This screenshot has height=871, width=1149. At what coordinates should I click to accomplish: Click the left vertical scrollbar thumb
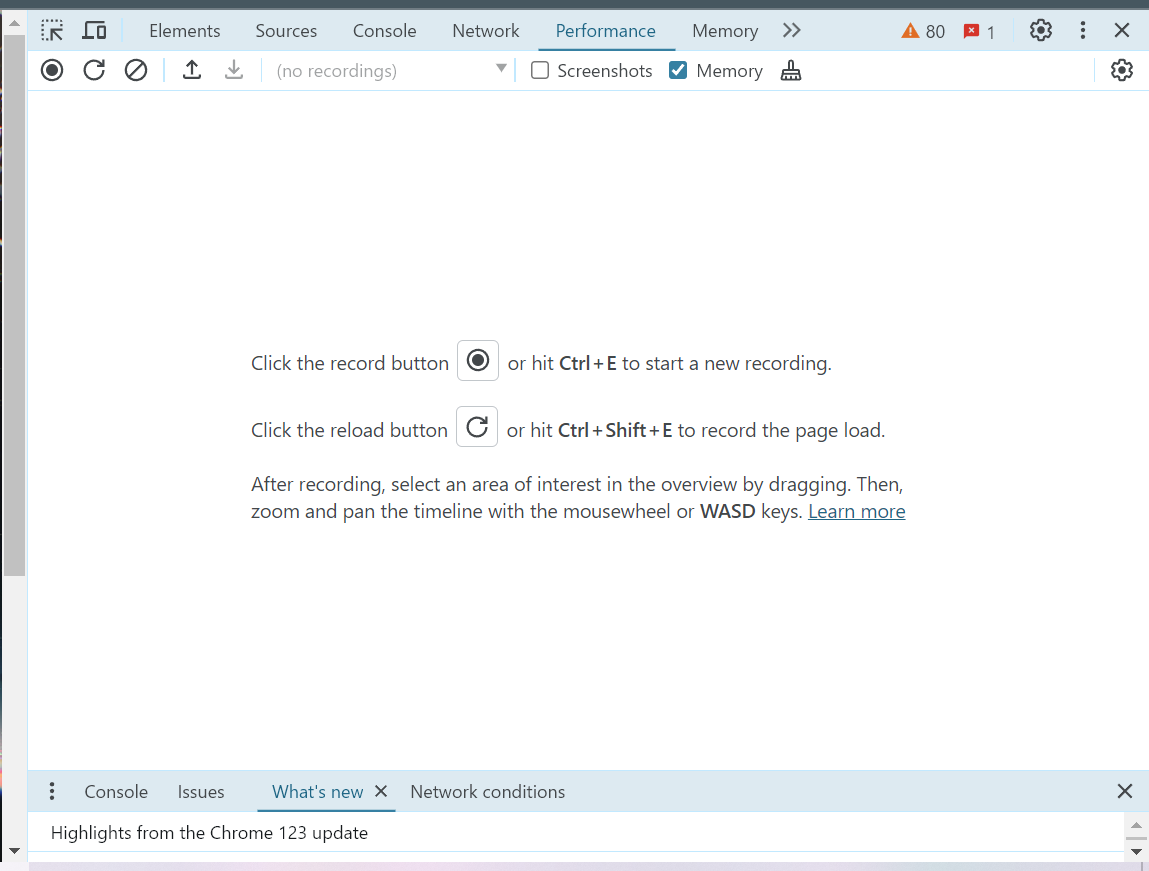(14, 300)
